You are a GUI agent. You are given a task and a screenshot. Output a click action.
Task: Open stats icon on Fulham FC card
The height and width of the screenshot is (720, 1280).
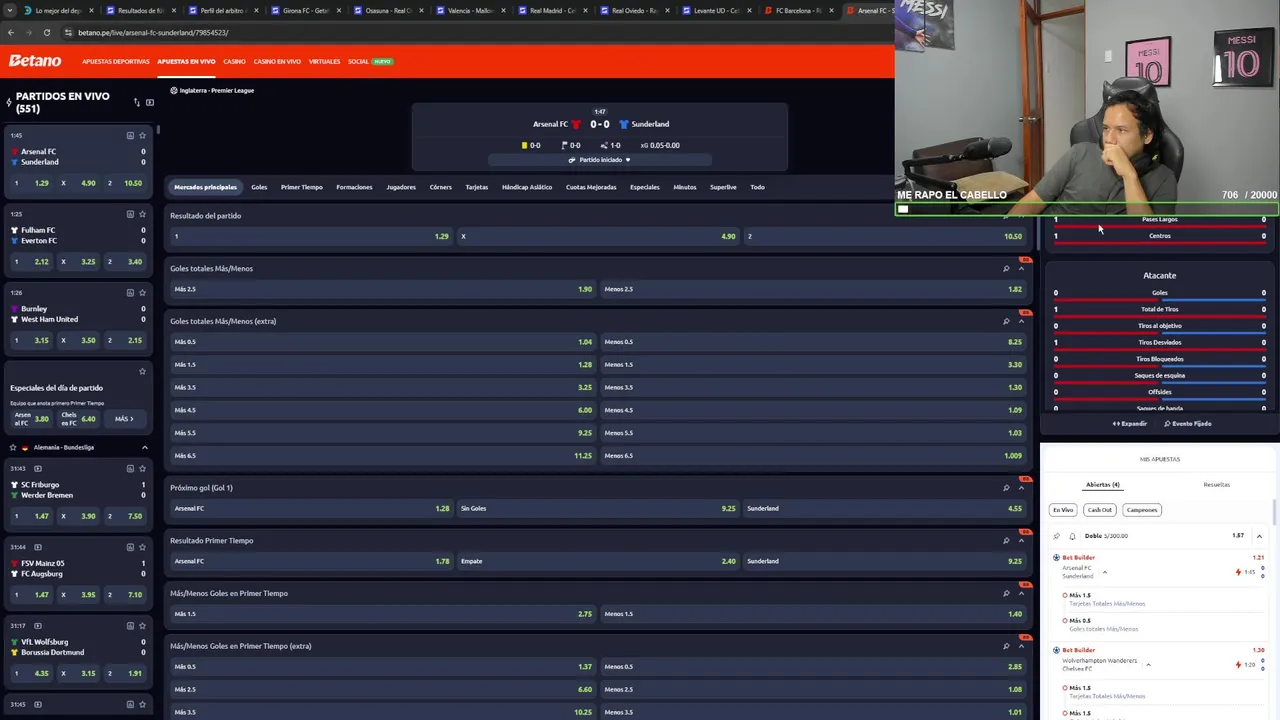click(130, 214)
